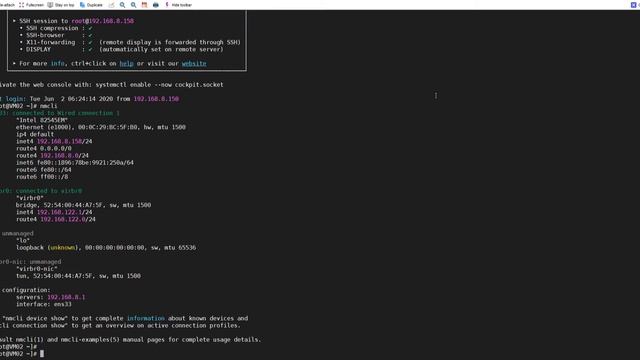Click the "lo" device name
The height and width of the screenshot is (360, 640).
tap(23, 241)
